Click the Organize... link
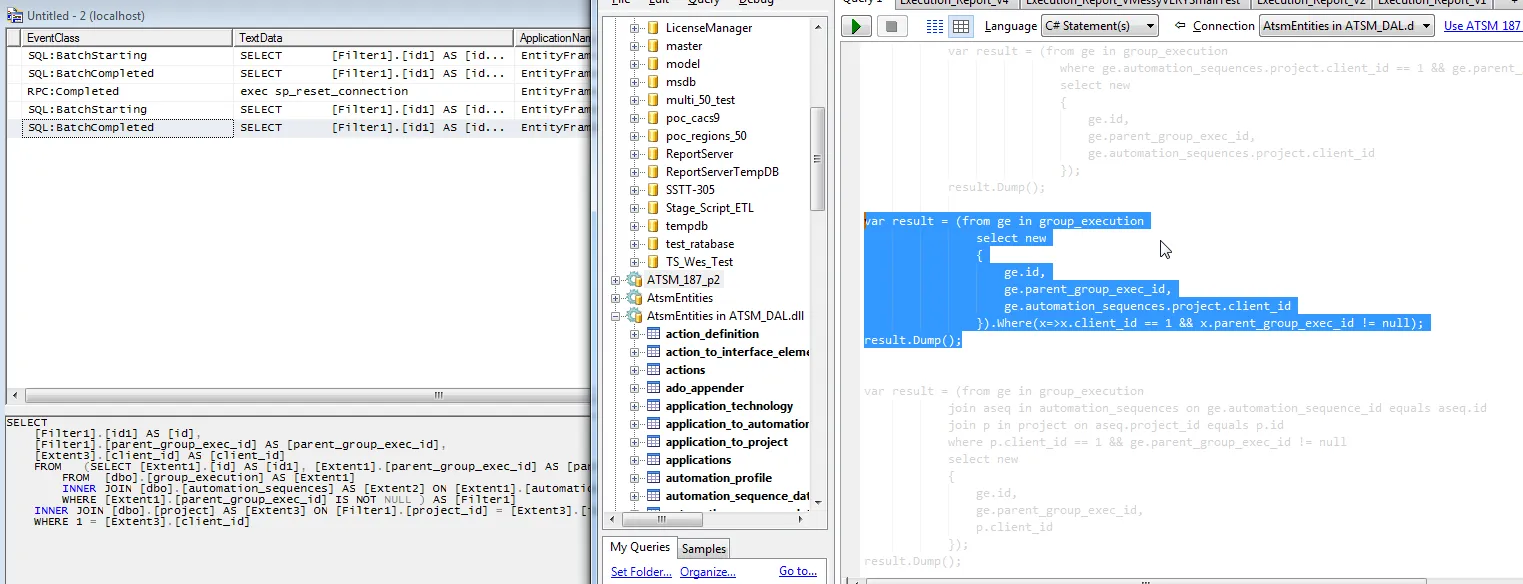This screenshot has height=584, width=1523. pos(708,572)
